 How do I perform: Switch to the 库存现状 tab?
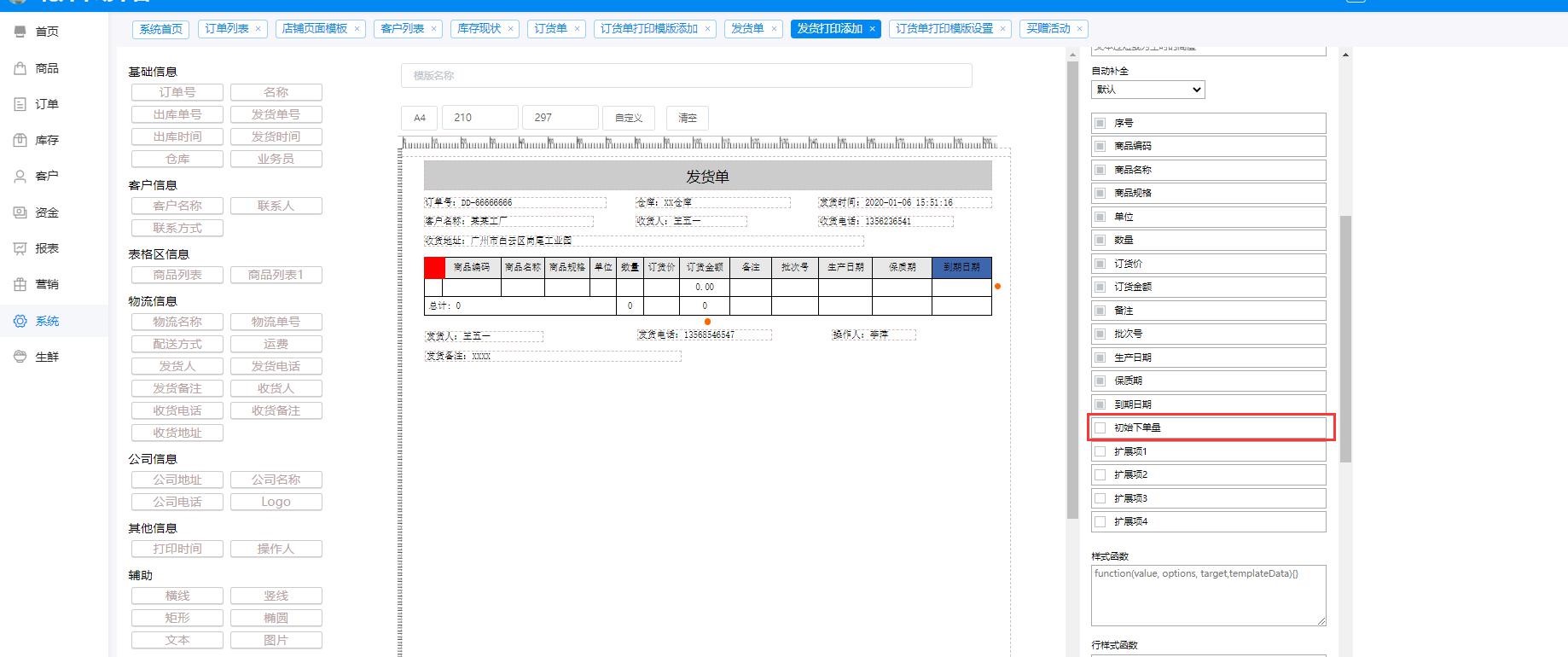tap(479, 29)
